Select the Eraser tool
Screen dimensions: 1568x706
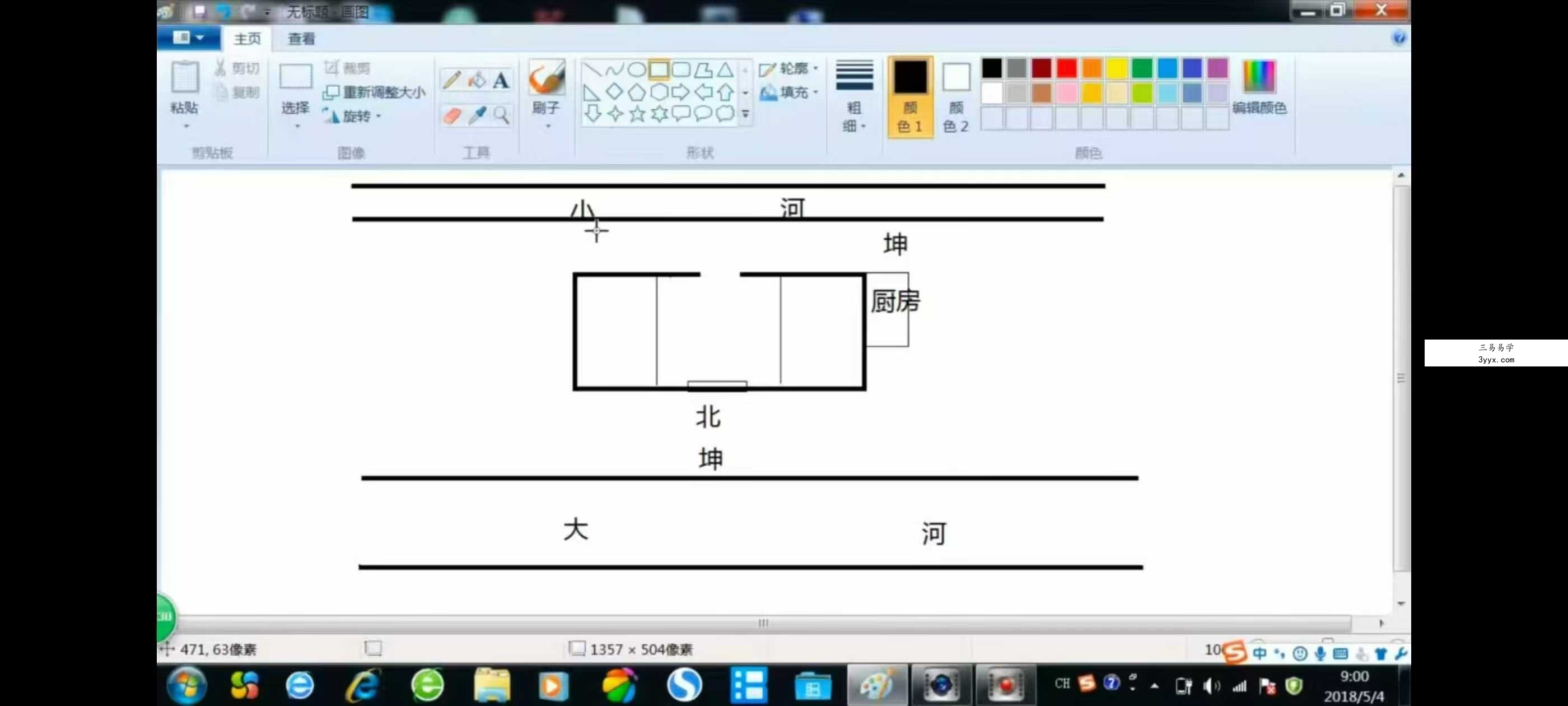coord(452,115)
